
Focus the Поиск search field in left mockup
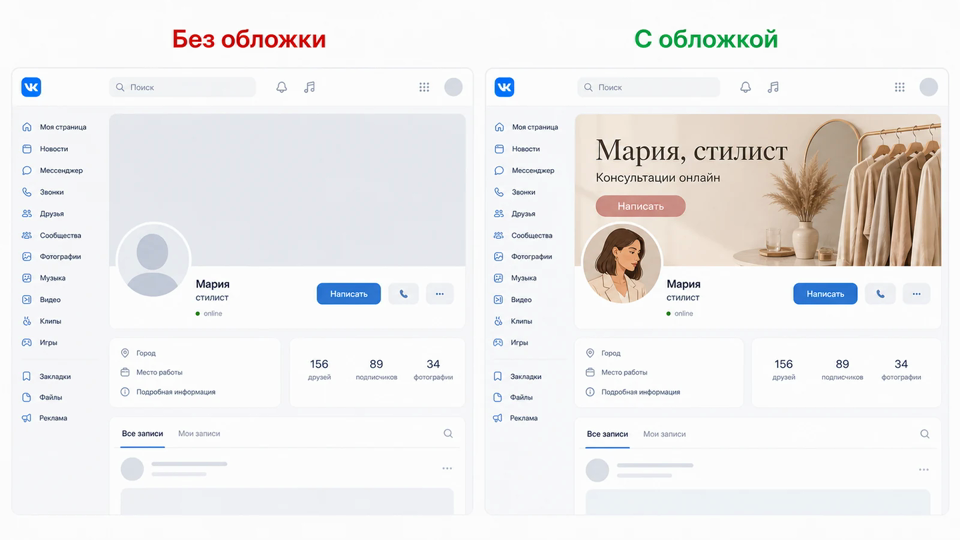click(x=182, y=87)
